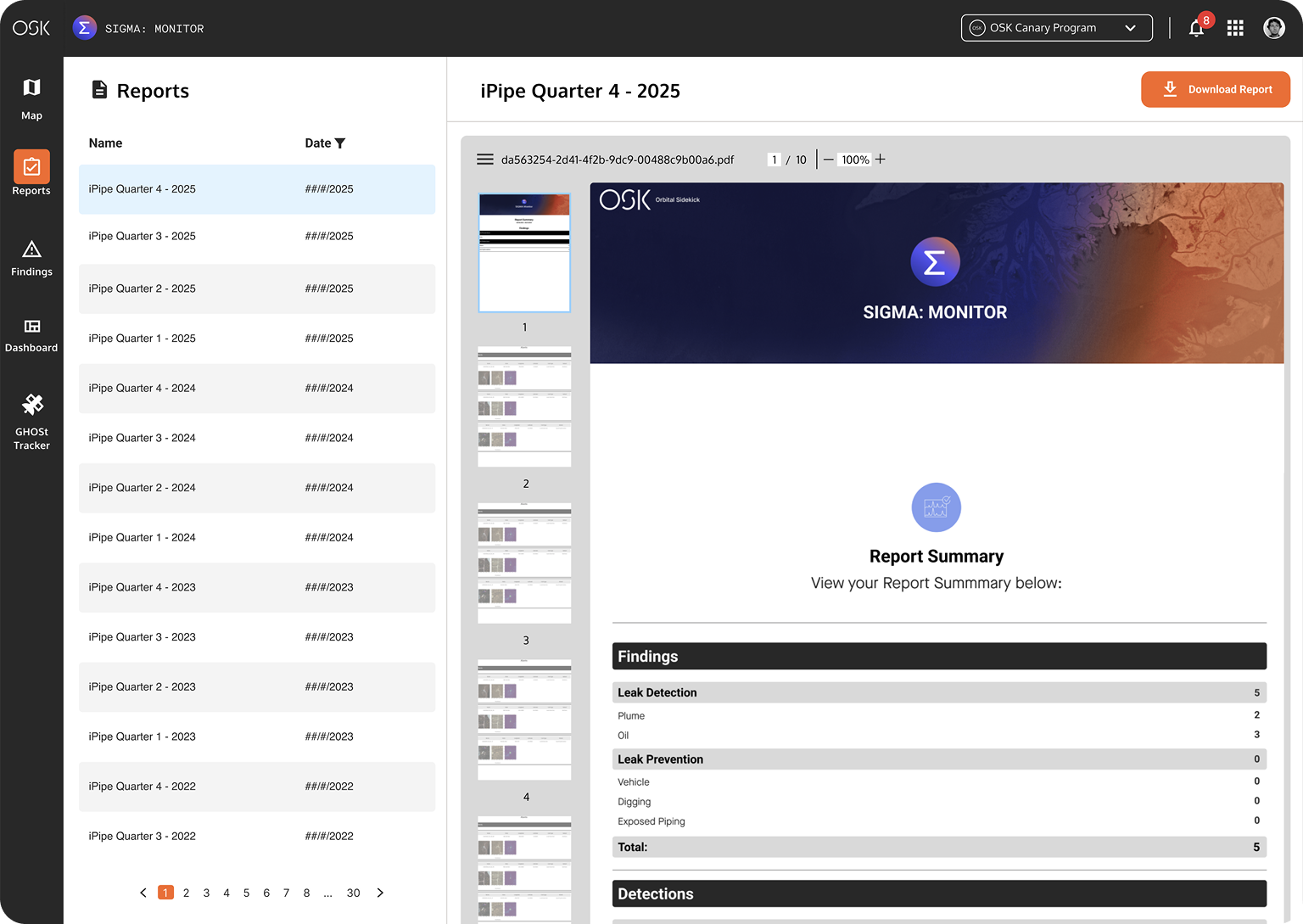The height and width of the screenshot is (924, 1303).
Task: Click the Report Summary chart icon
Action: click(937, 507)
